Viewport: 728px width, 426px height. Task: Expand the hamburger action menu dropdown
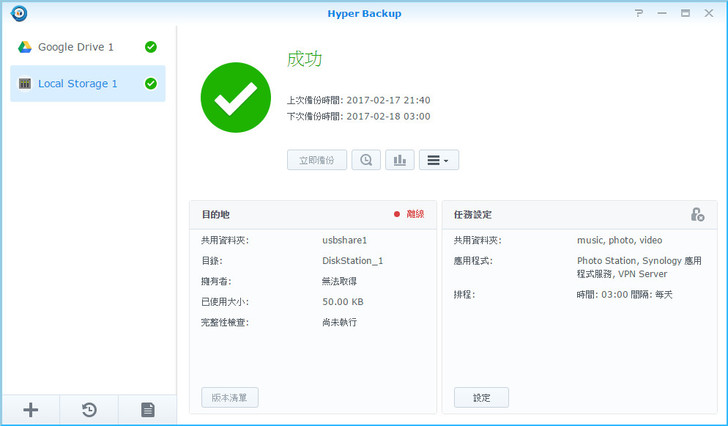439,160
